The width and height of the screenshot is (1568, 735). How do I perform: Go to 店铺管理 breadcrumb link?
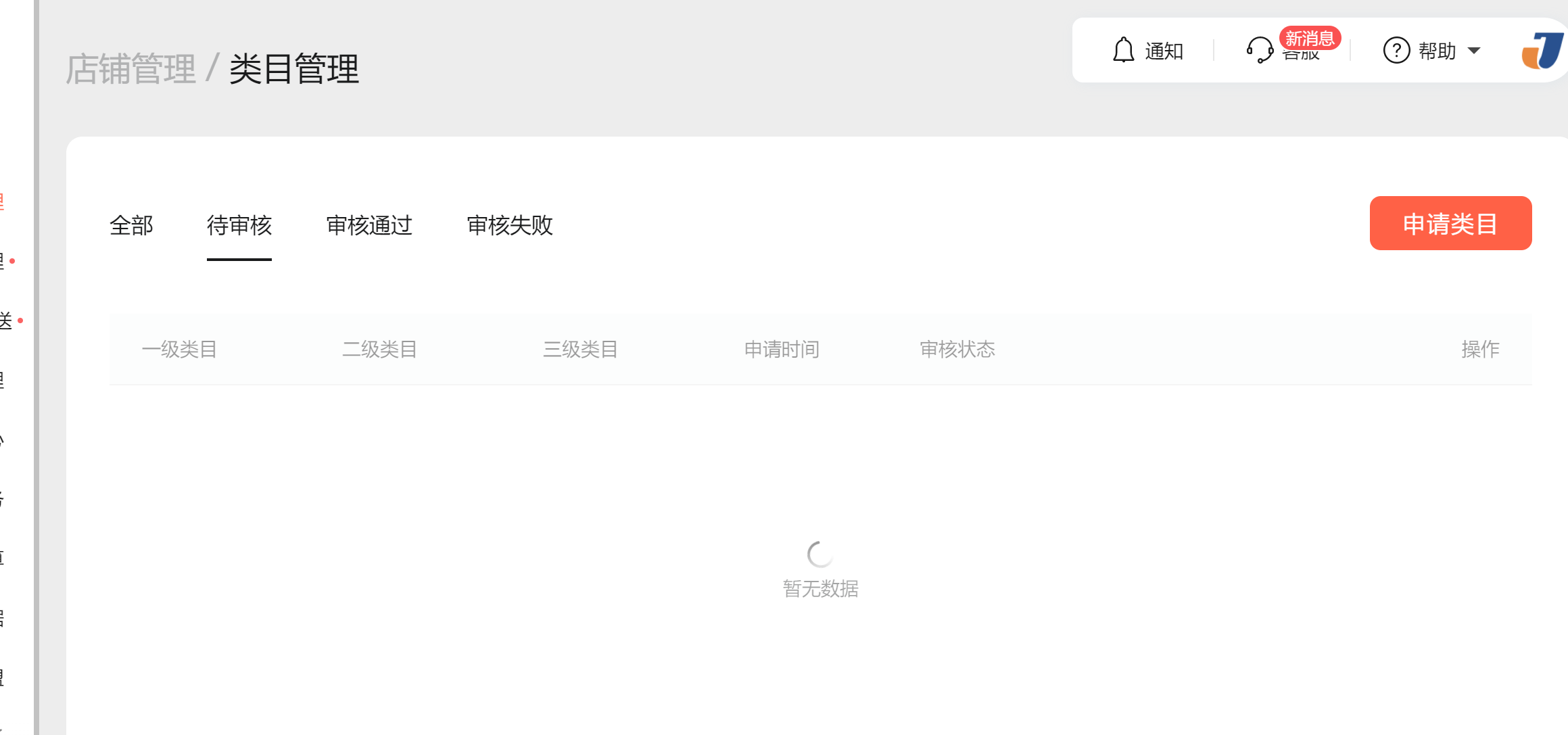[131, 69]
